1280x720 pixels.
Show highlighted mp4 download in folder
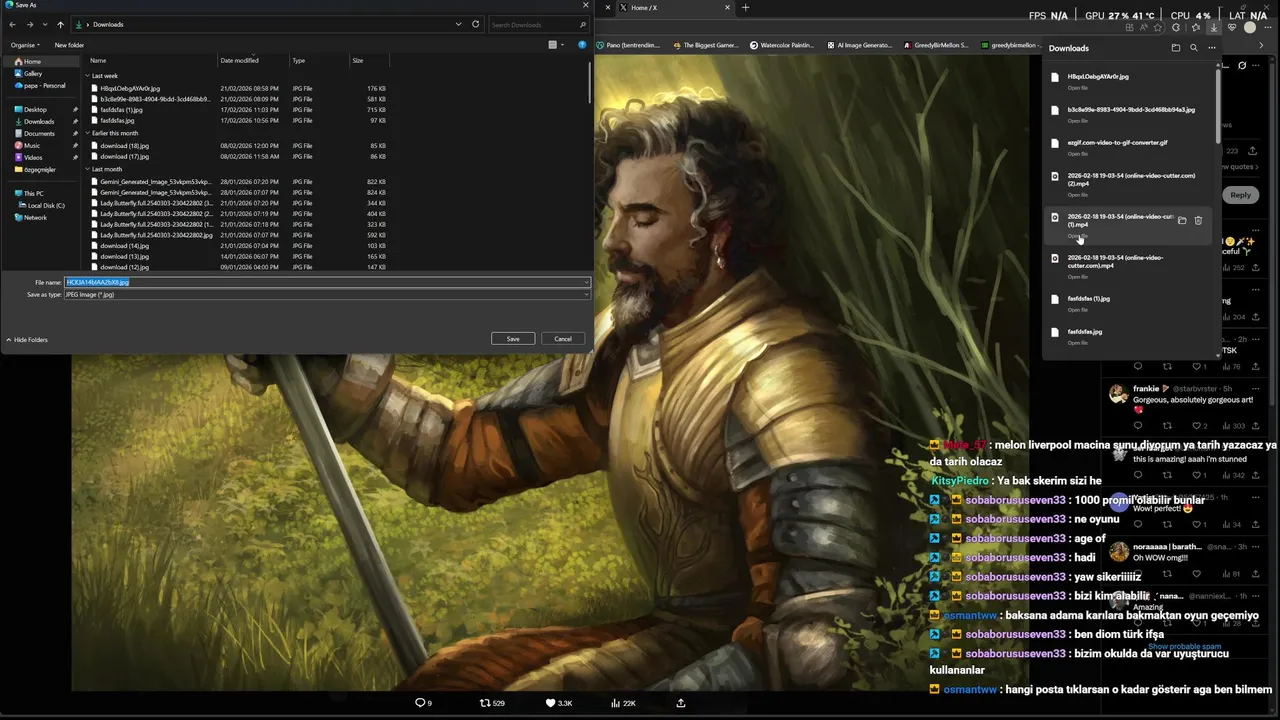pos(1182,220)
